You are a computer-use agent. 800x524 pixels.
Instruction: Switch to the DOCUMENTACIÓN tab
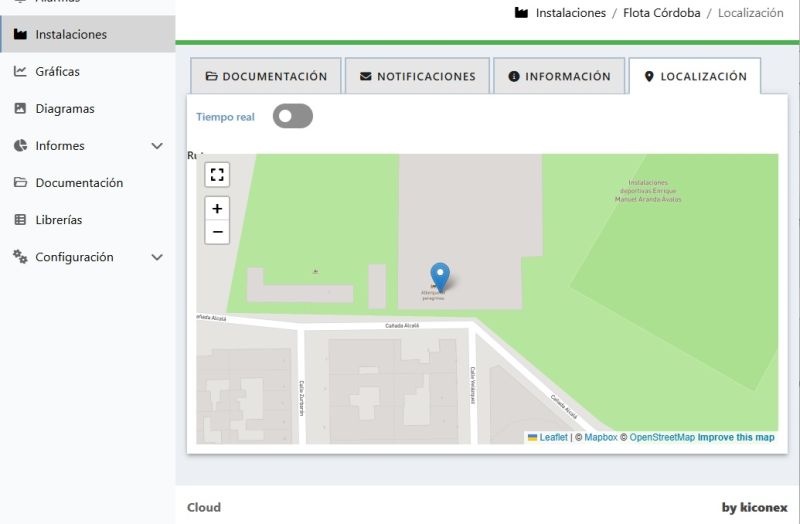[266, 76]
